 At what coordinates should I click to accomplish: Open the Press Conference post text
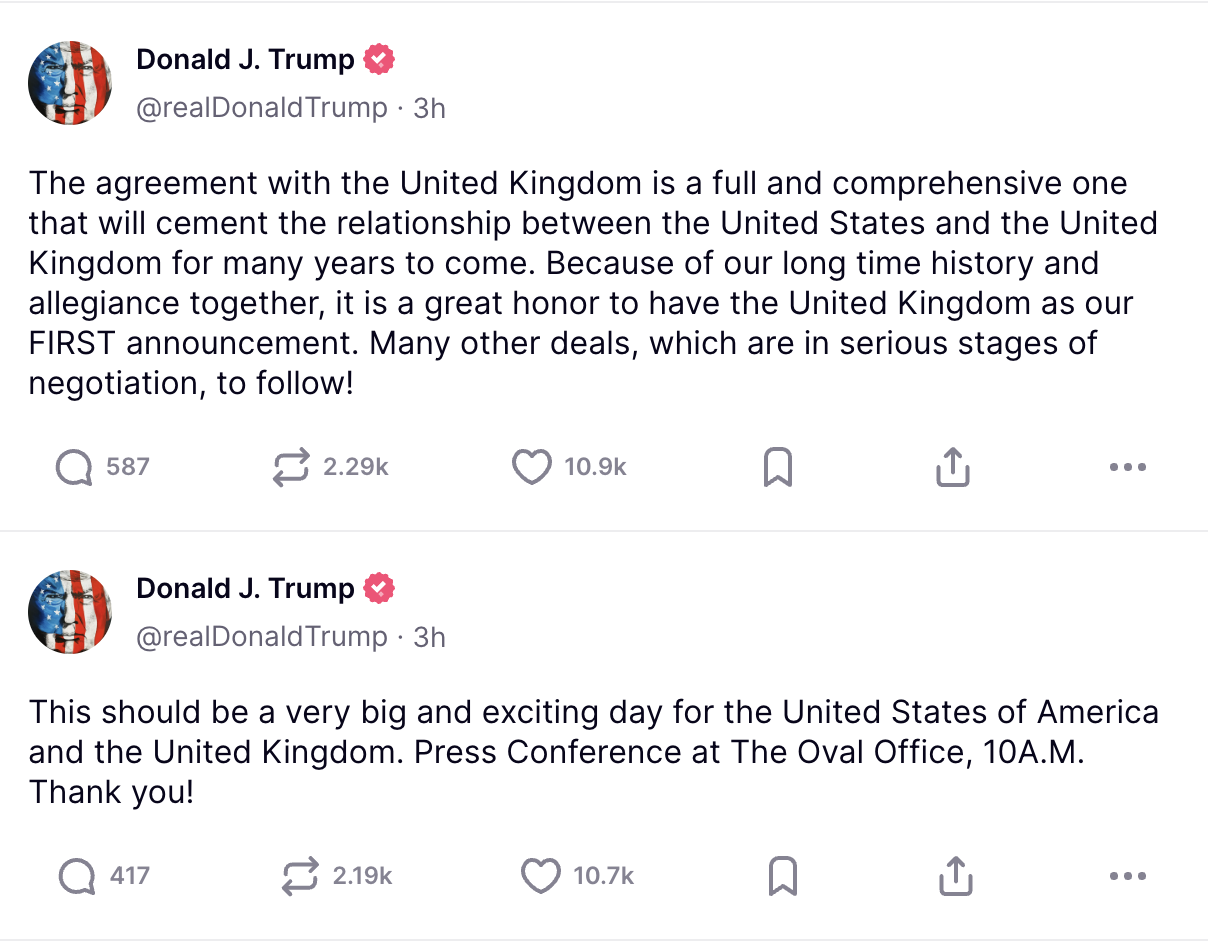pos(594,753)
